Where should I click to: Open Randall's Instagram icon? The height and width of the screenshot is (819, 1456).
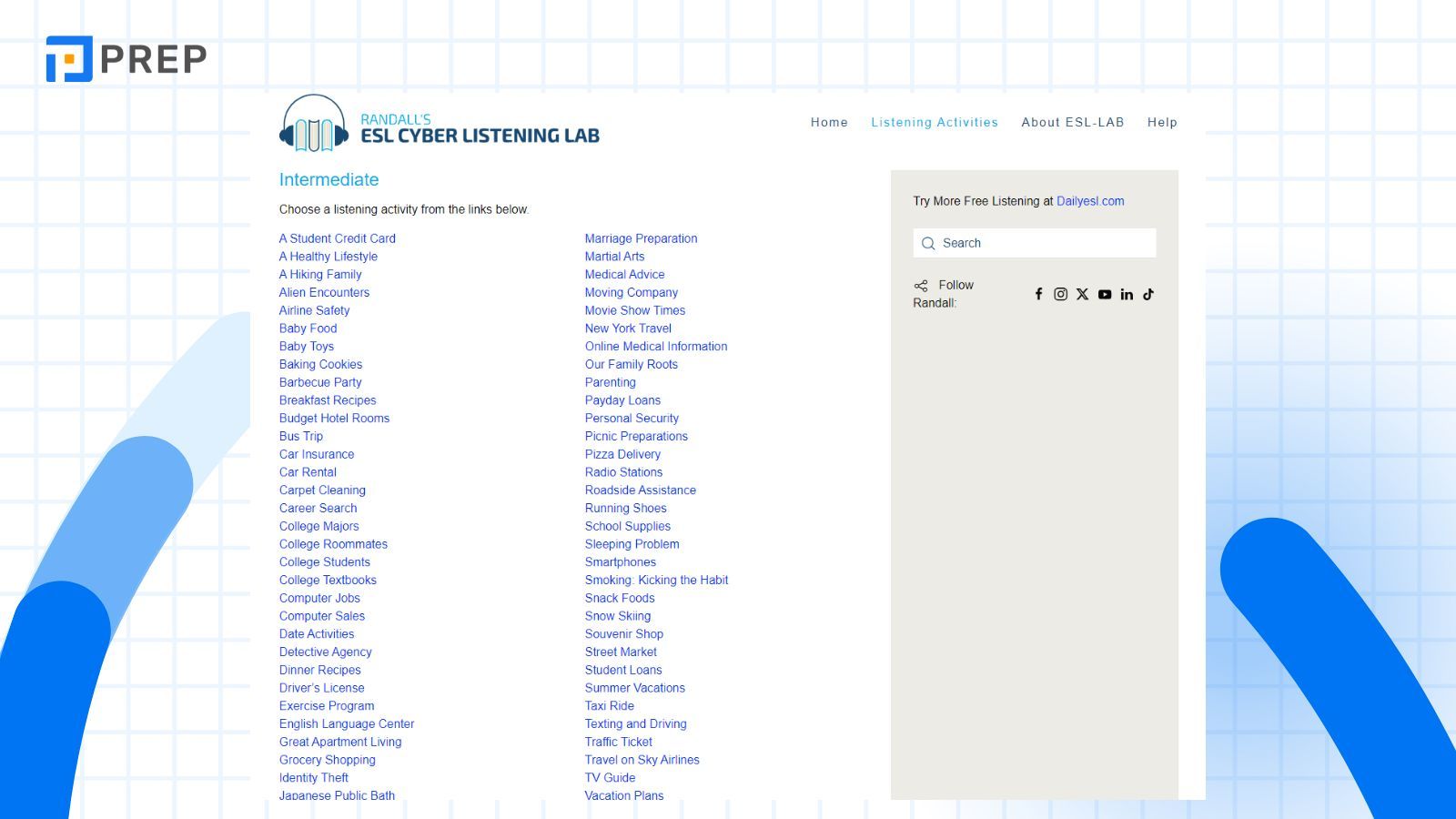pos(1060,294)
